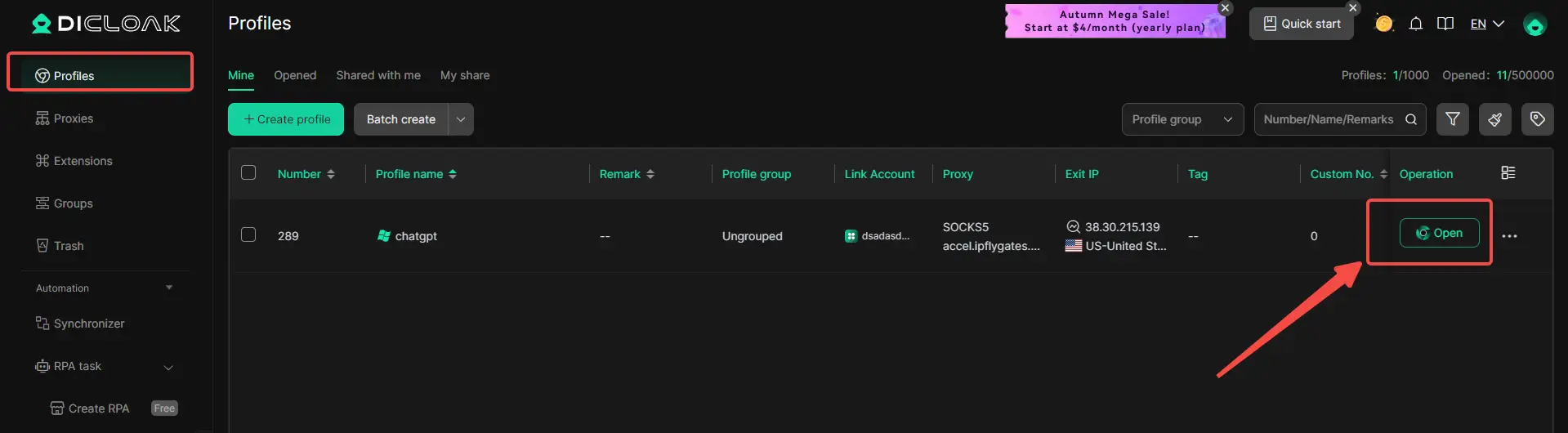This screenshot has width=1568, height=433.
Task: Click the search magnifier icon
Action: click(1411, 119)
